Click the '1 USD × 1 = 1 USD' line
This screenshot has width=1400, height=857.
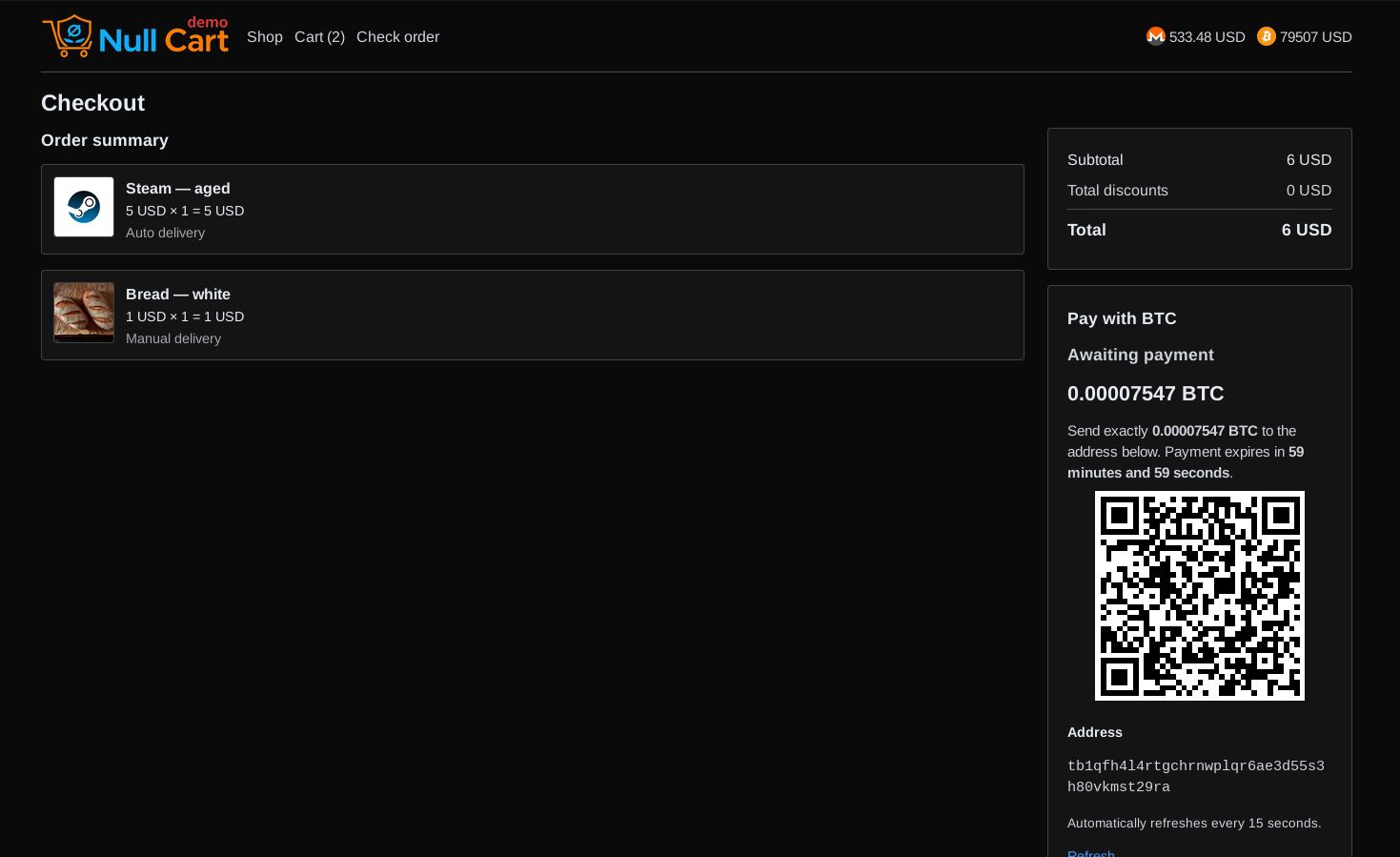[x=185, y=316]
